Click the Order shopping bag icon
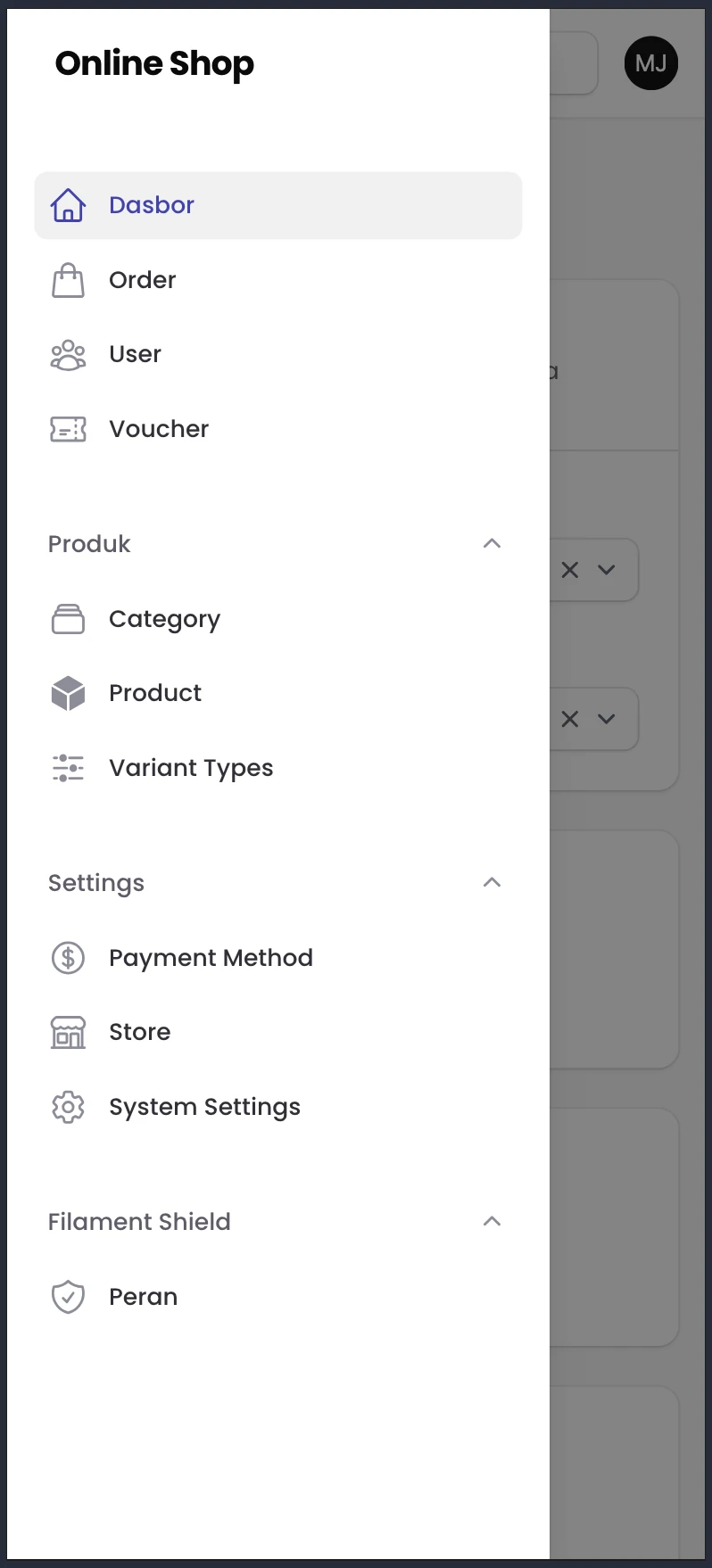The width and height of the screenshot is (712, 1568). pyautogui.click(x=68, y=280)
